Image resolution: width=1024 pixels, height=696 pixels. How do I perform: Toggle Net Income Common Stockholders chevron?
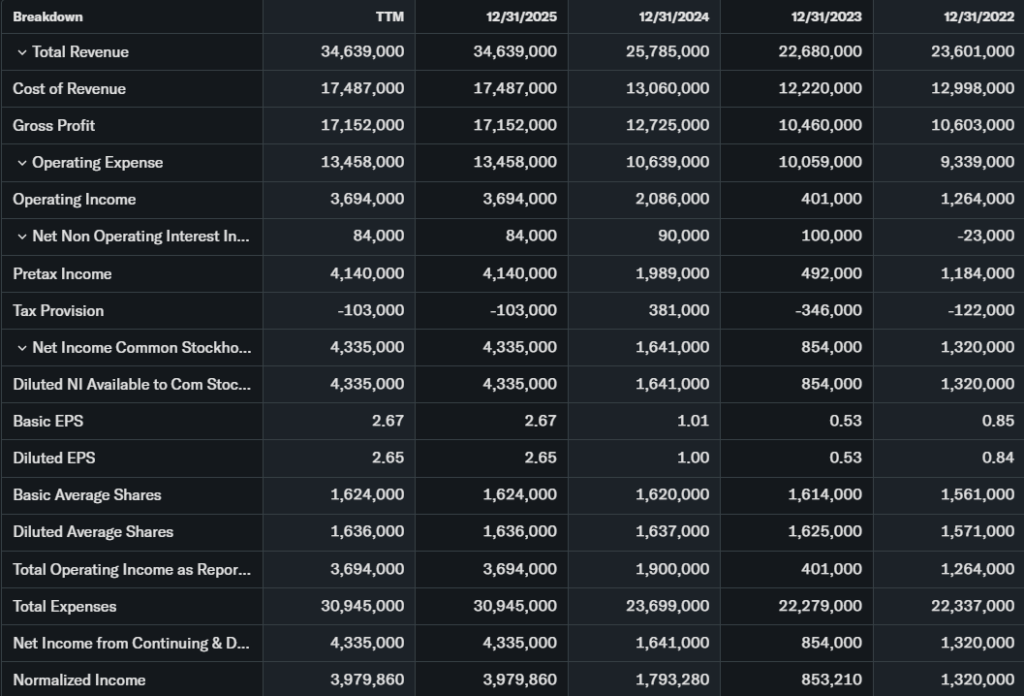(21, 348)
